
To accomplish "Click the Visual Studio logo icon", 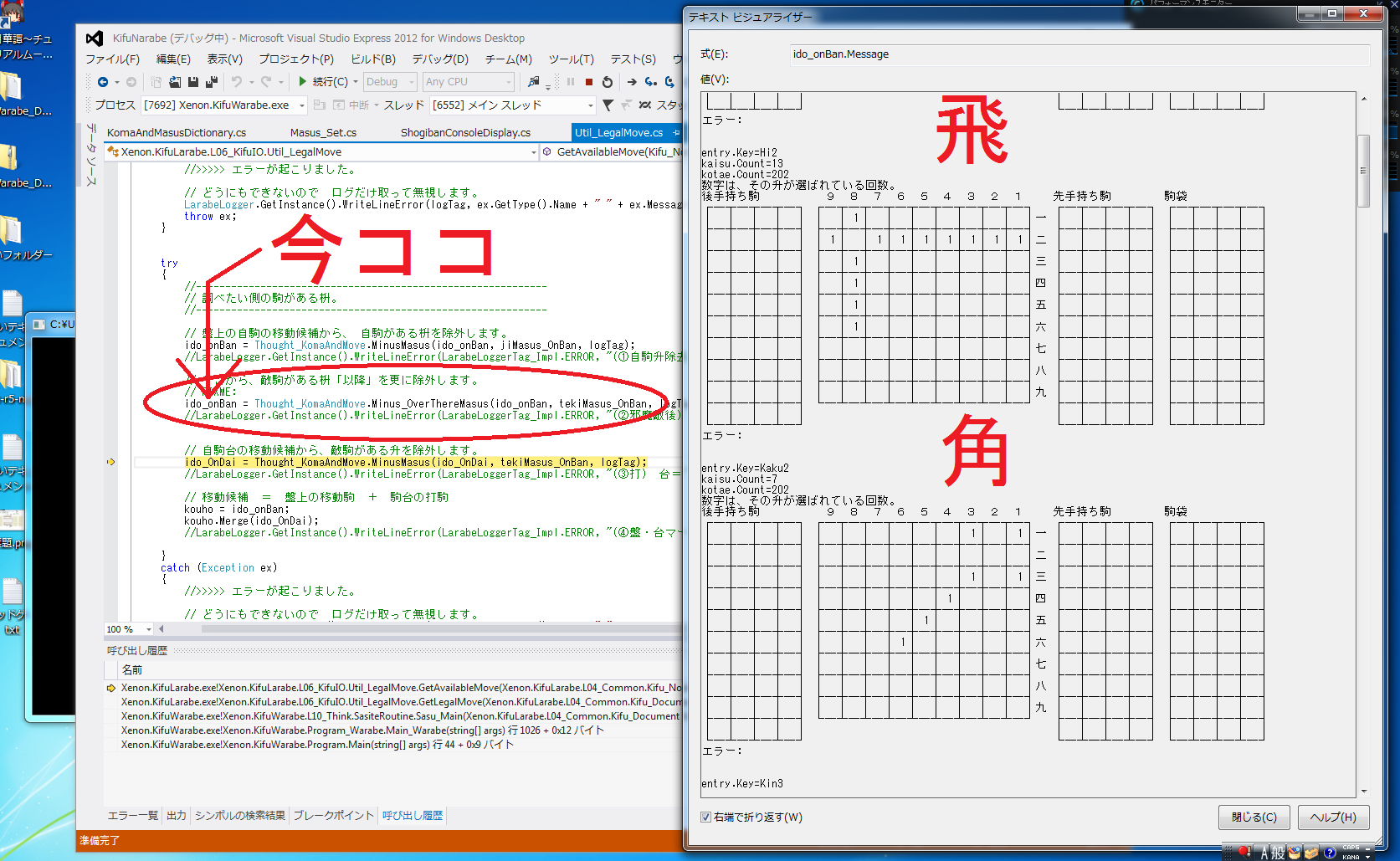I will pos(95,38).
